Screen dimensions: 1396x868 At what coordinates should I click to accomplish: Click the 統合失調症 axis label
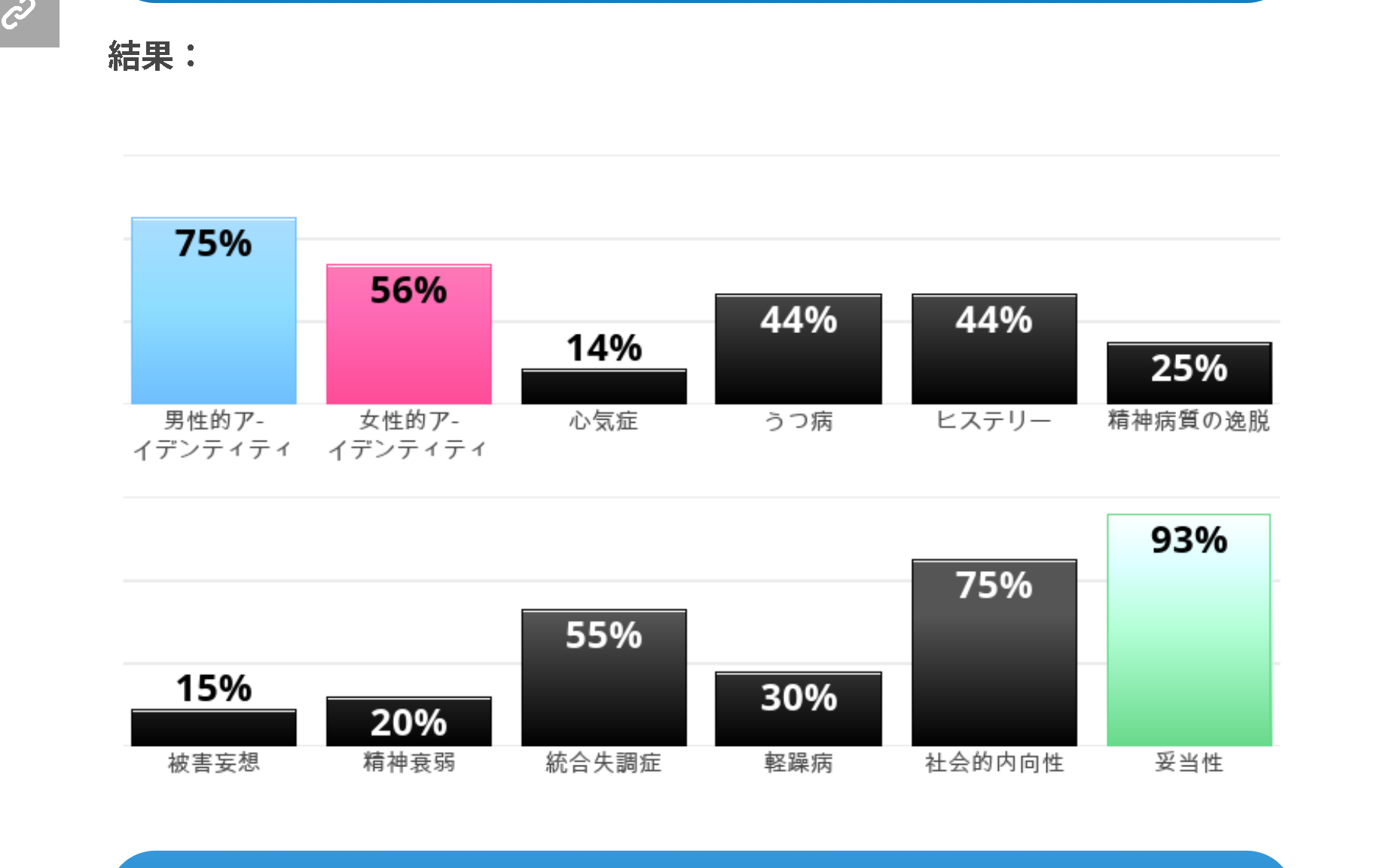pos(603,763)
